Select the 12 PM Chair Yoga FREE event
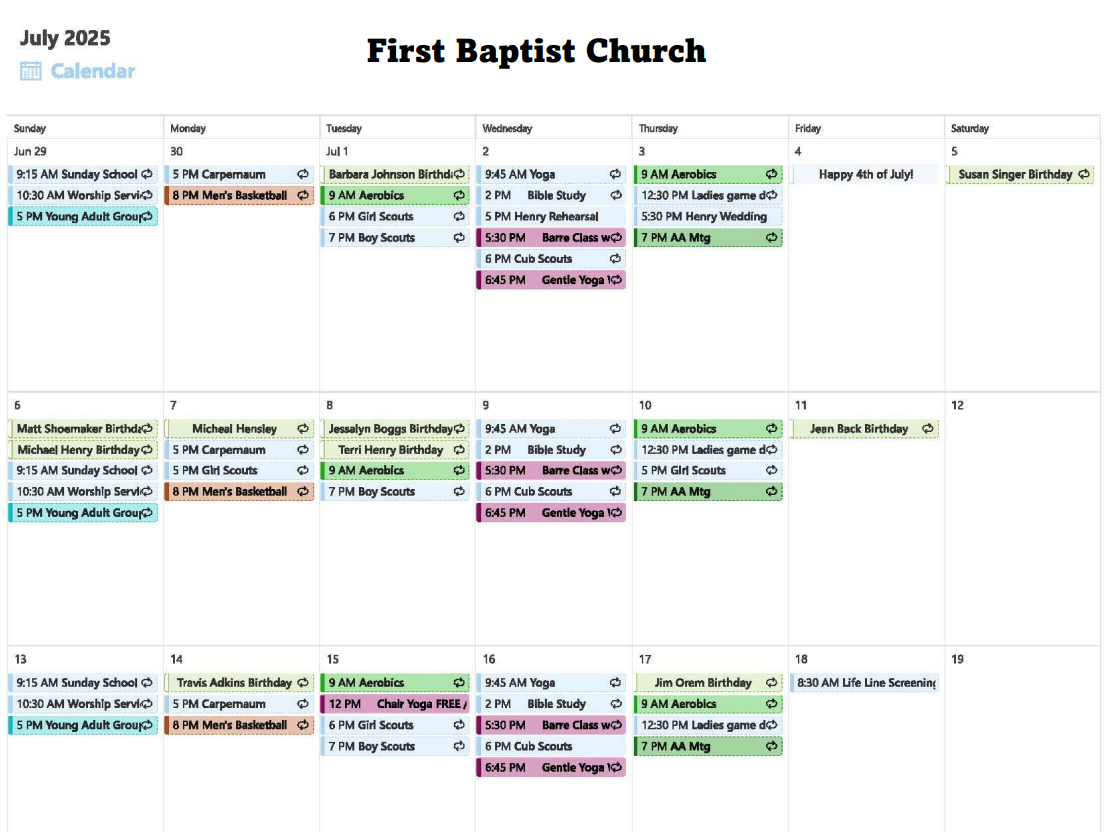This screenshot has height=832, width=1120. click(395, 704)
